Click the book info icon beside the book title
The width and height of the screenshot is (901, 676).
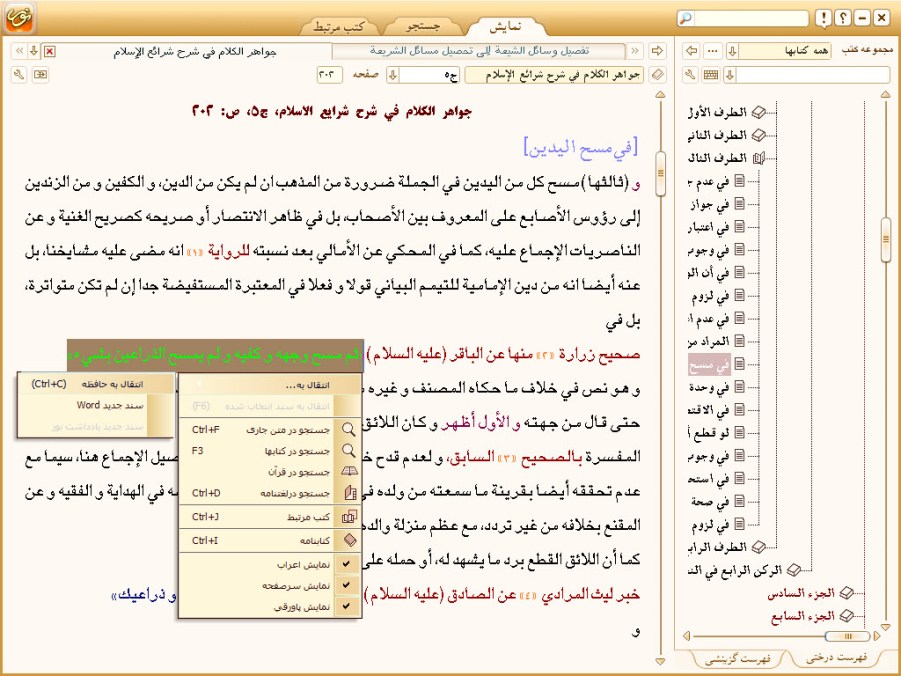click(657, 75)
